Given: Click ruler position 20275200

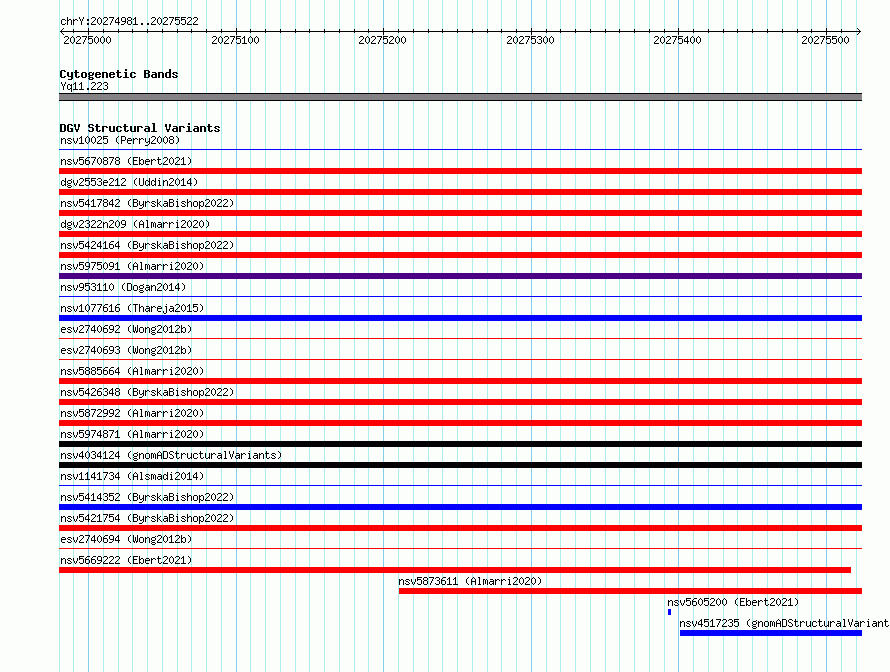Looking at the screenshot, I should [x=383, y=40].
